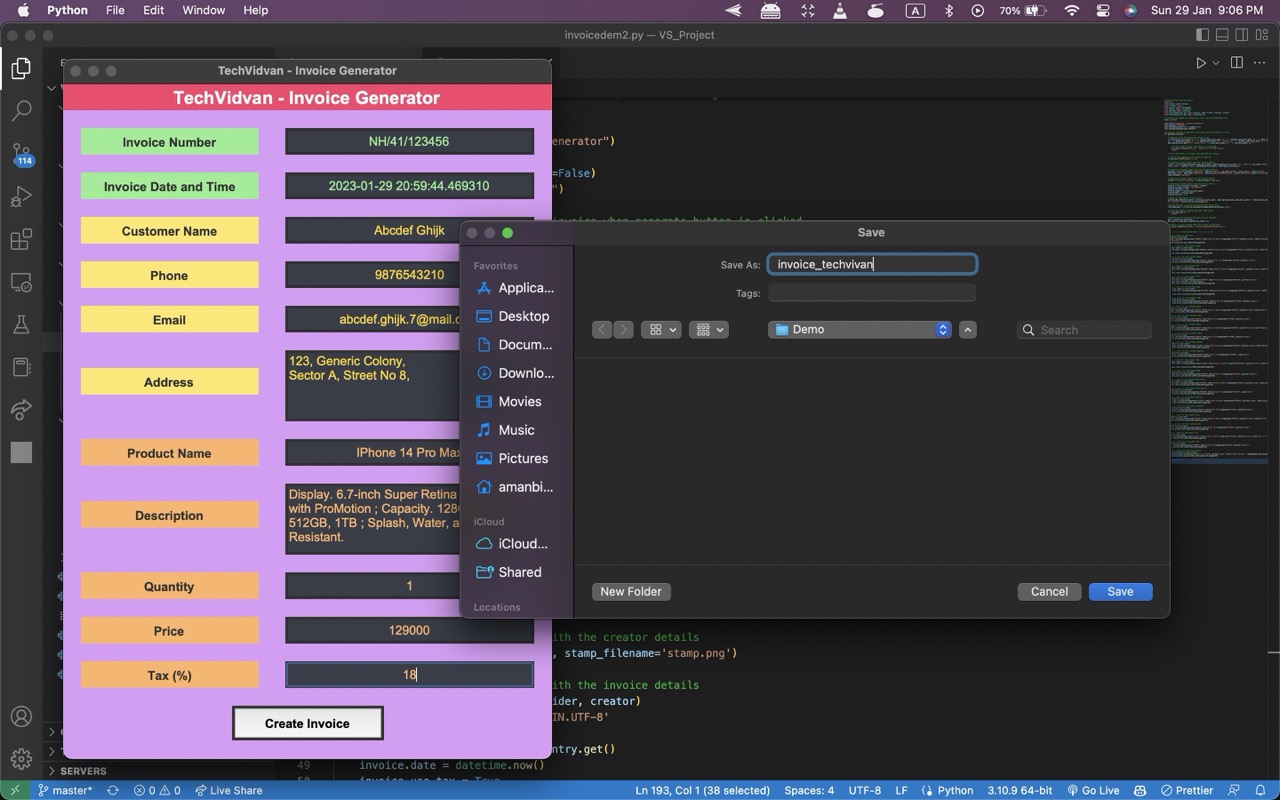Cancel the Save dialog
Screen dimensions: 1280x800
click(1049, 592)
